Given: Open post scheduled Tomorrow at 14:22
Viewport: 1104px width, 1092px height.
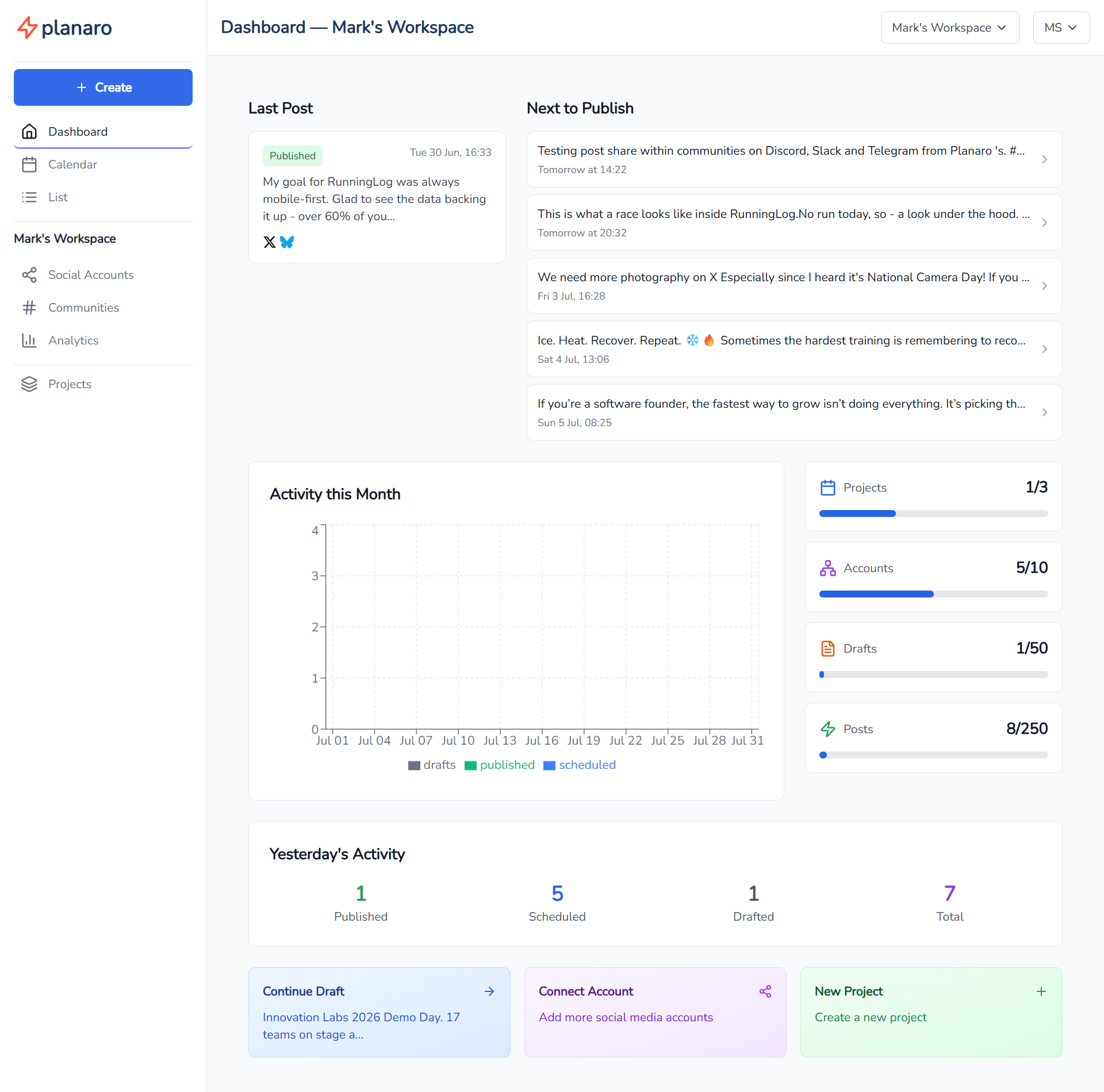Looking at the screenshot, I should point(795,159).
